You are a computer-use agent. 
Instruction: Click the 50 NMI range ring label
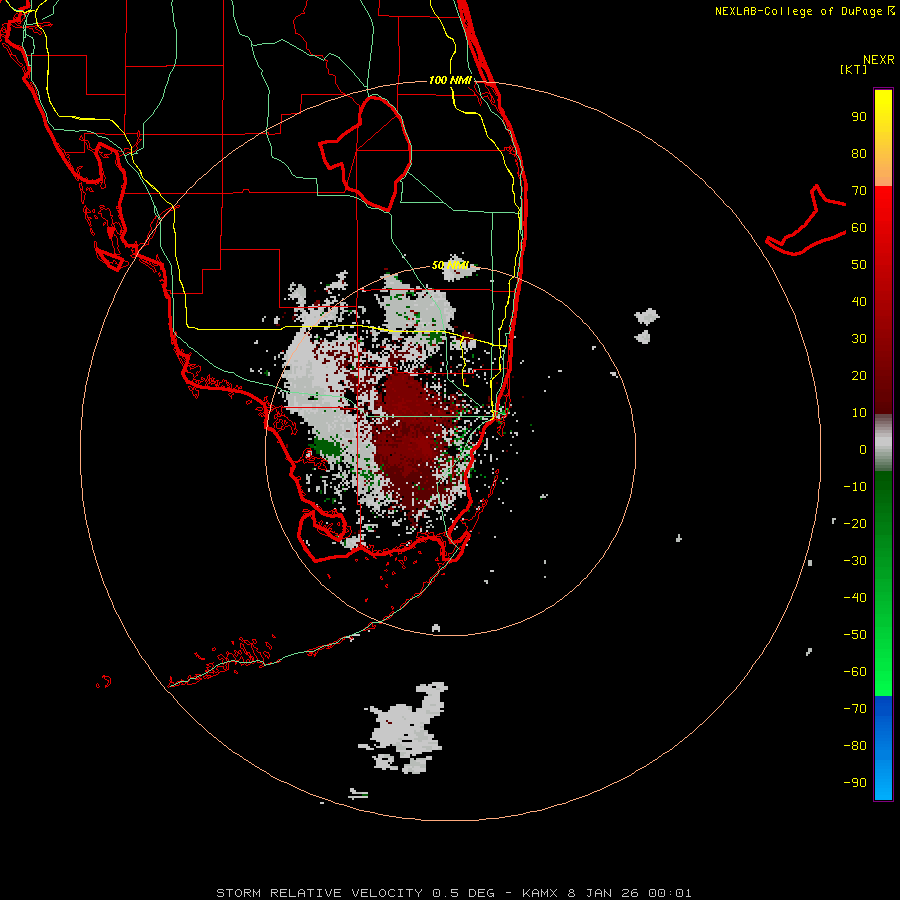tap(451, 265)
